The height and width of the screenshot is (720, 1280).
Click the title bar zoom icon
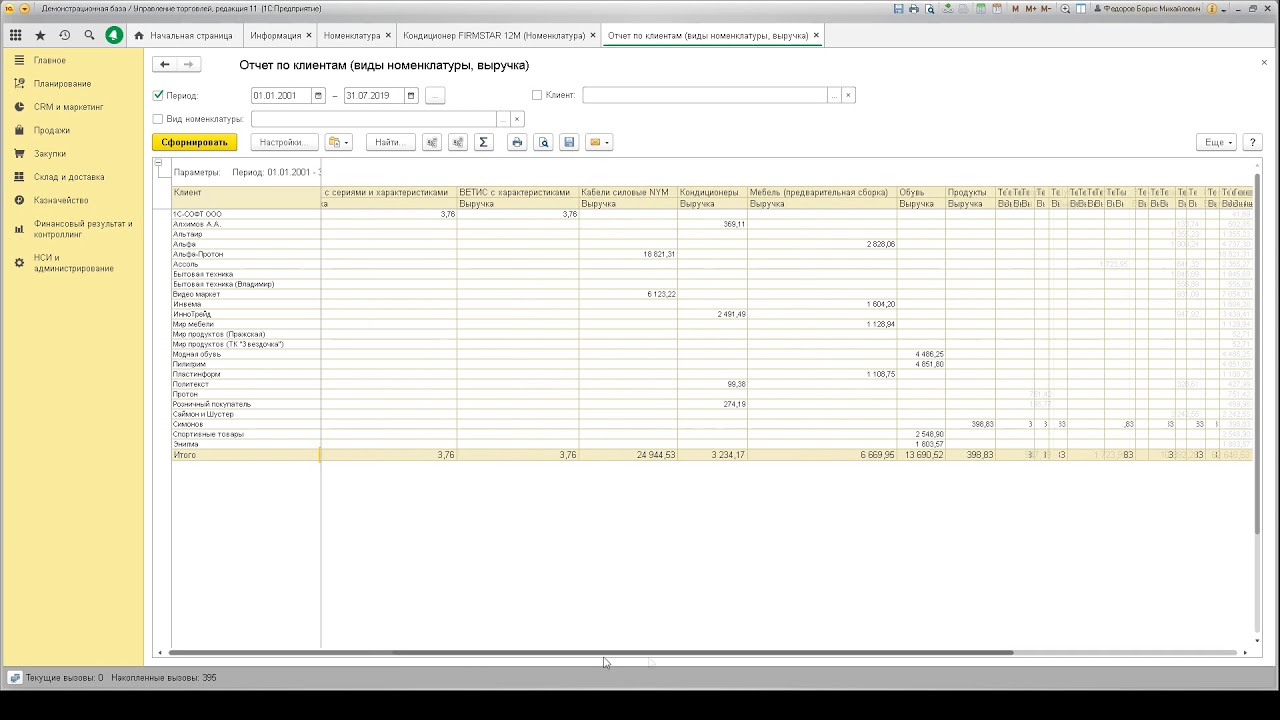(1066, 8)
